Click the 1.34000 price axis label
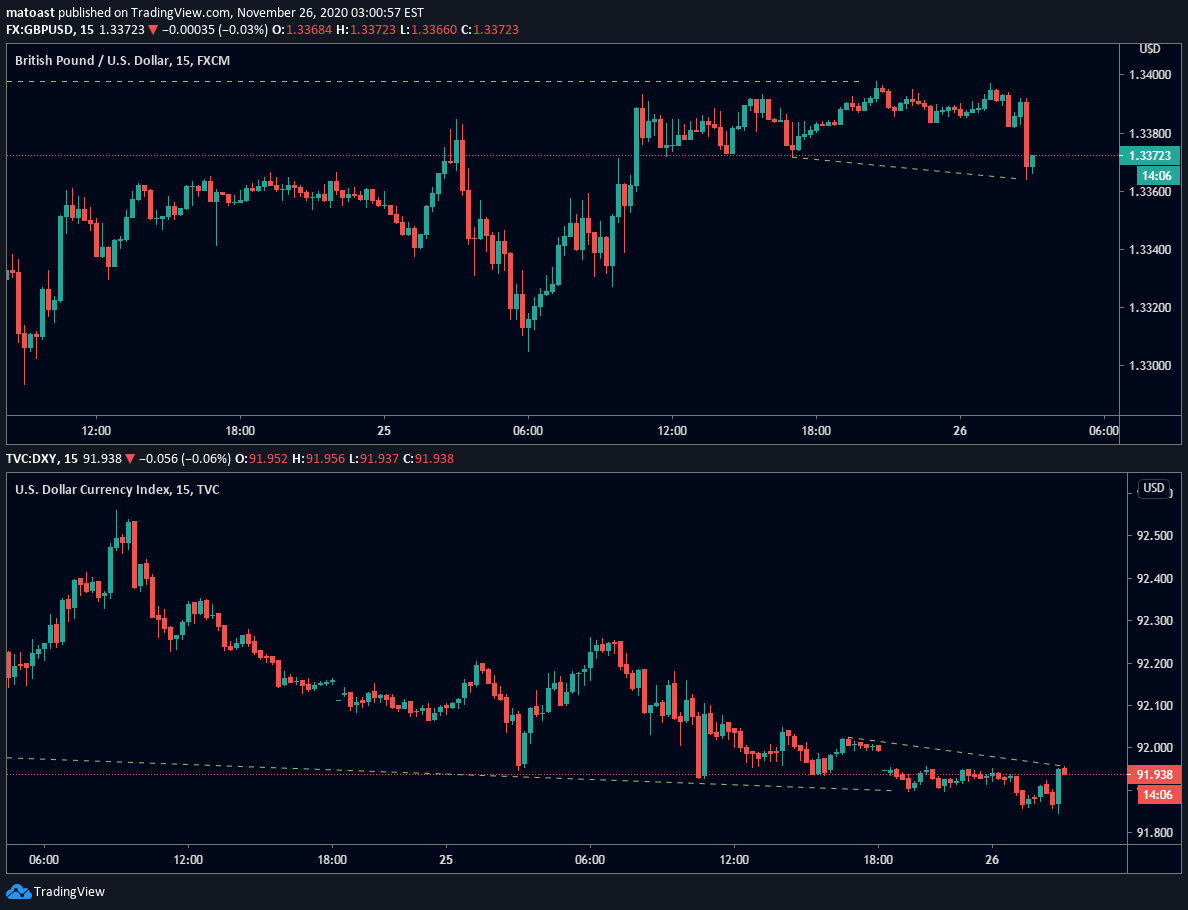The height and width of the screenshot is (910, 1188). [x=1150, y=75]
